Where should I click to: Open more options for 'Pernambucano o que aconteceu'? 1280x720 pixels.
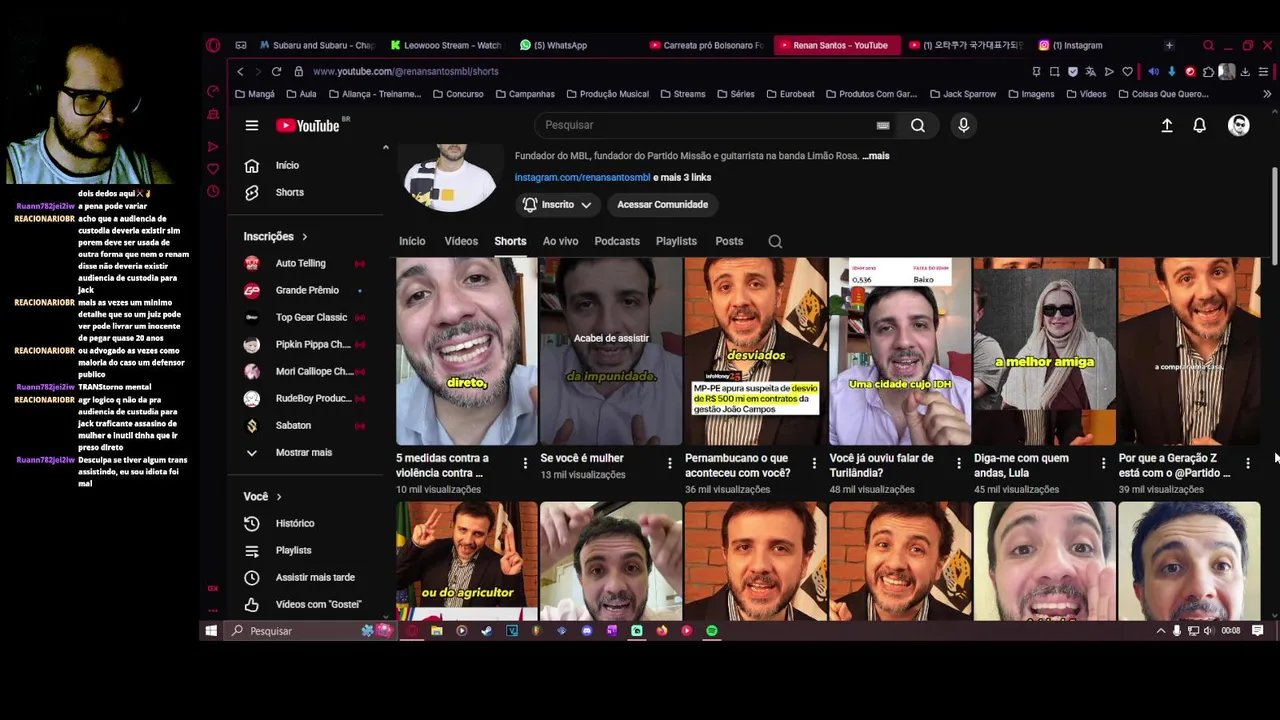814,463
